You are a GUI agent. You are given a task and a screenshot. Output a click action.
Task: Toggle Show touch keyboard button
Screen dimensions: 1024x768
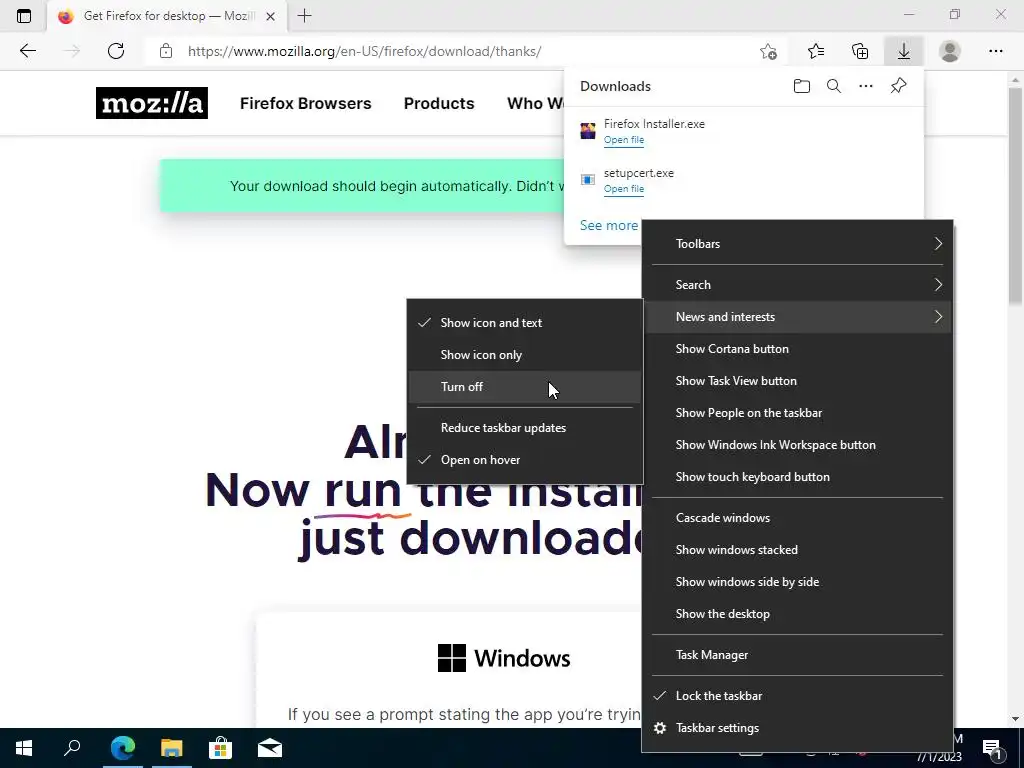797,477
